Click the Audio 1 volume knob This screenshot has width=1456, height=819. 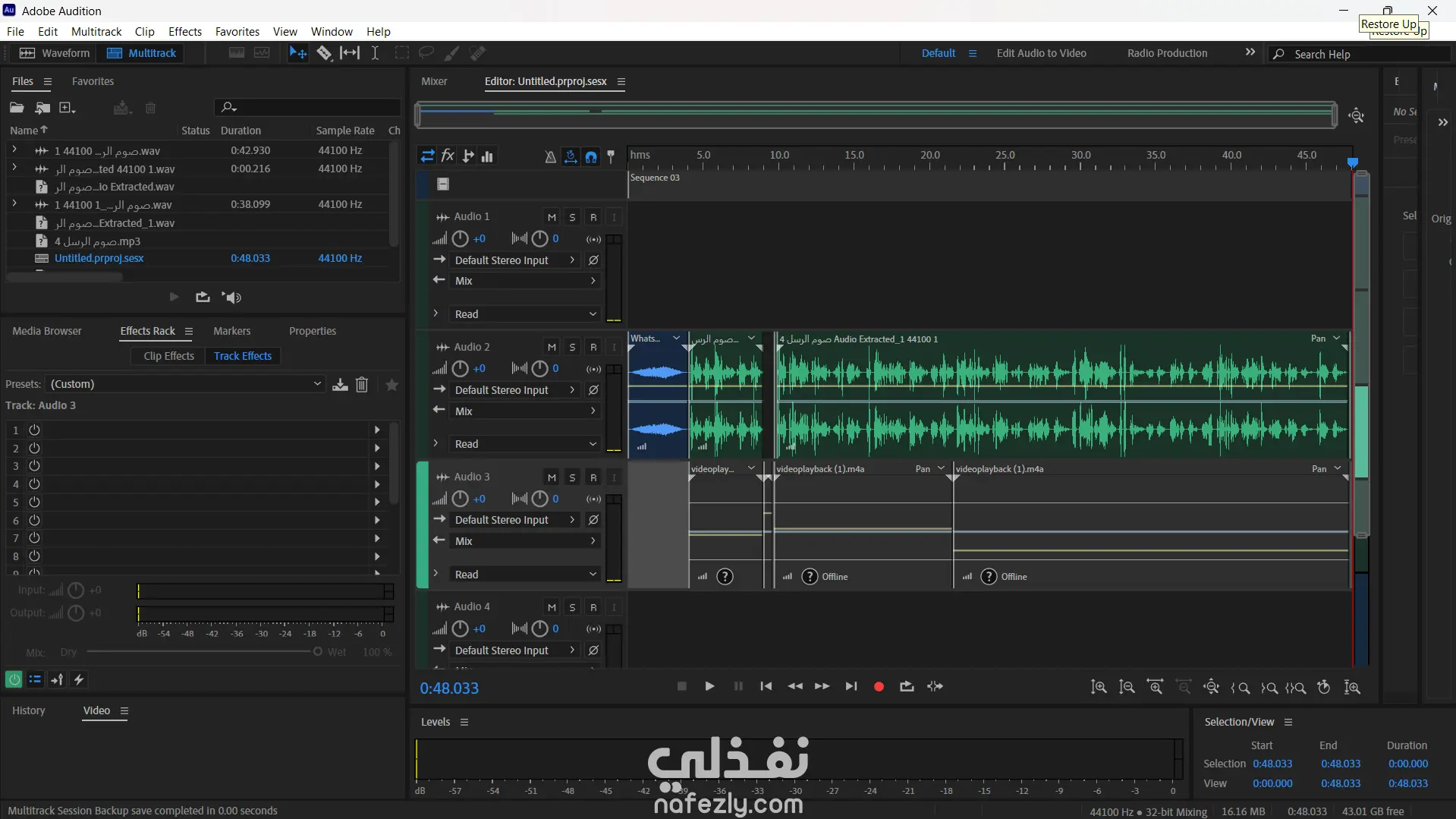[x=461, y=239]
